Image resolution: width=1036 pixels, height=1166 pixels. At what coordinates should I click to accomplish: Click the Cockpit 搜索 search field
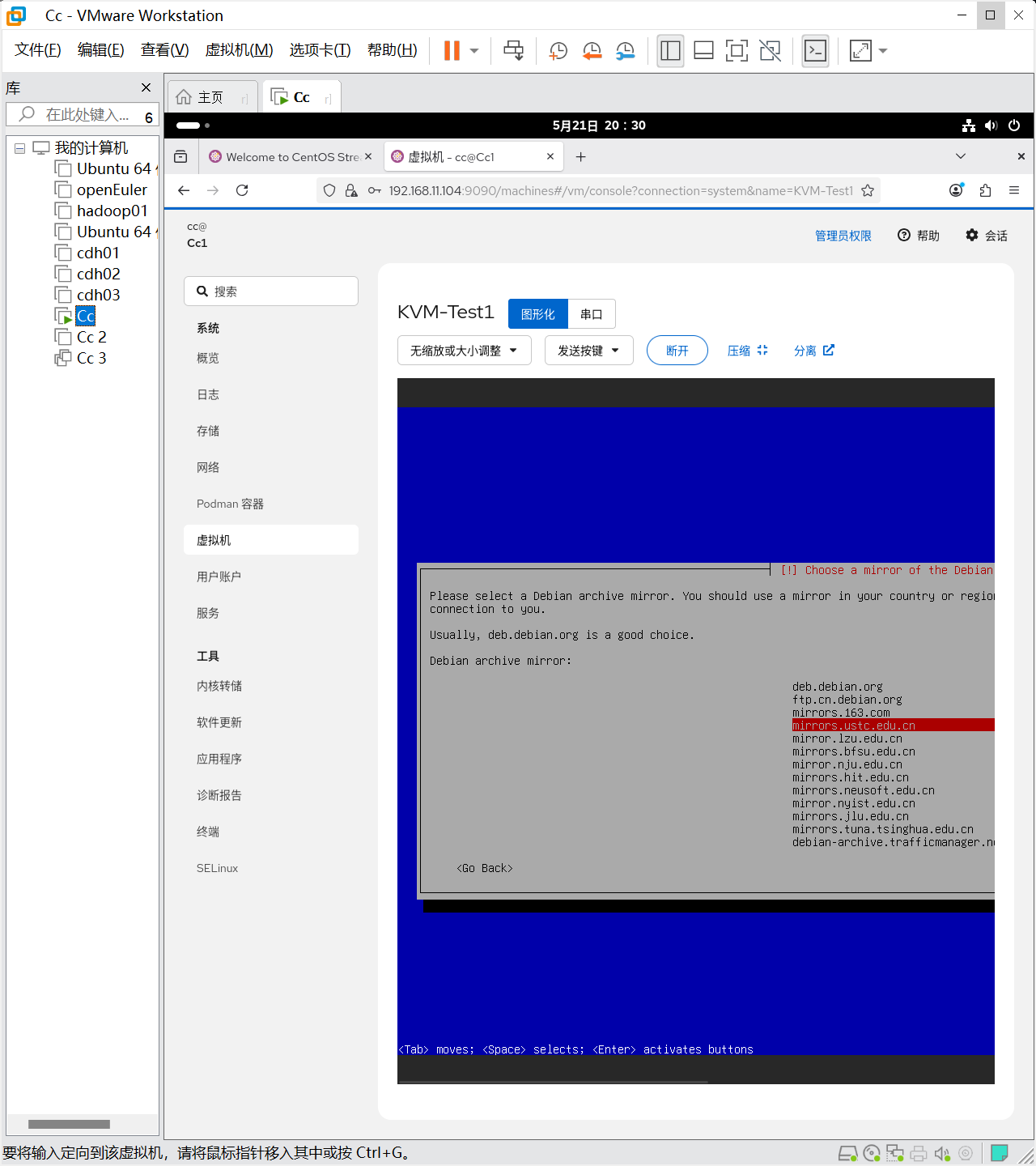[x=271, y=291]
